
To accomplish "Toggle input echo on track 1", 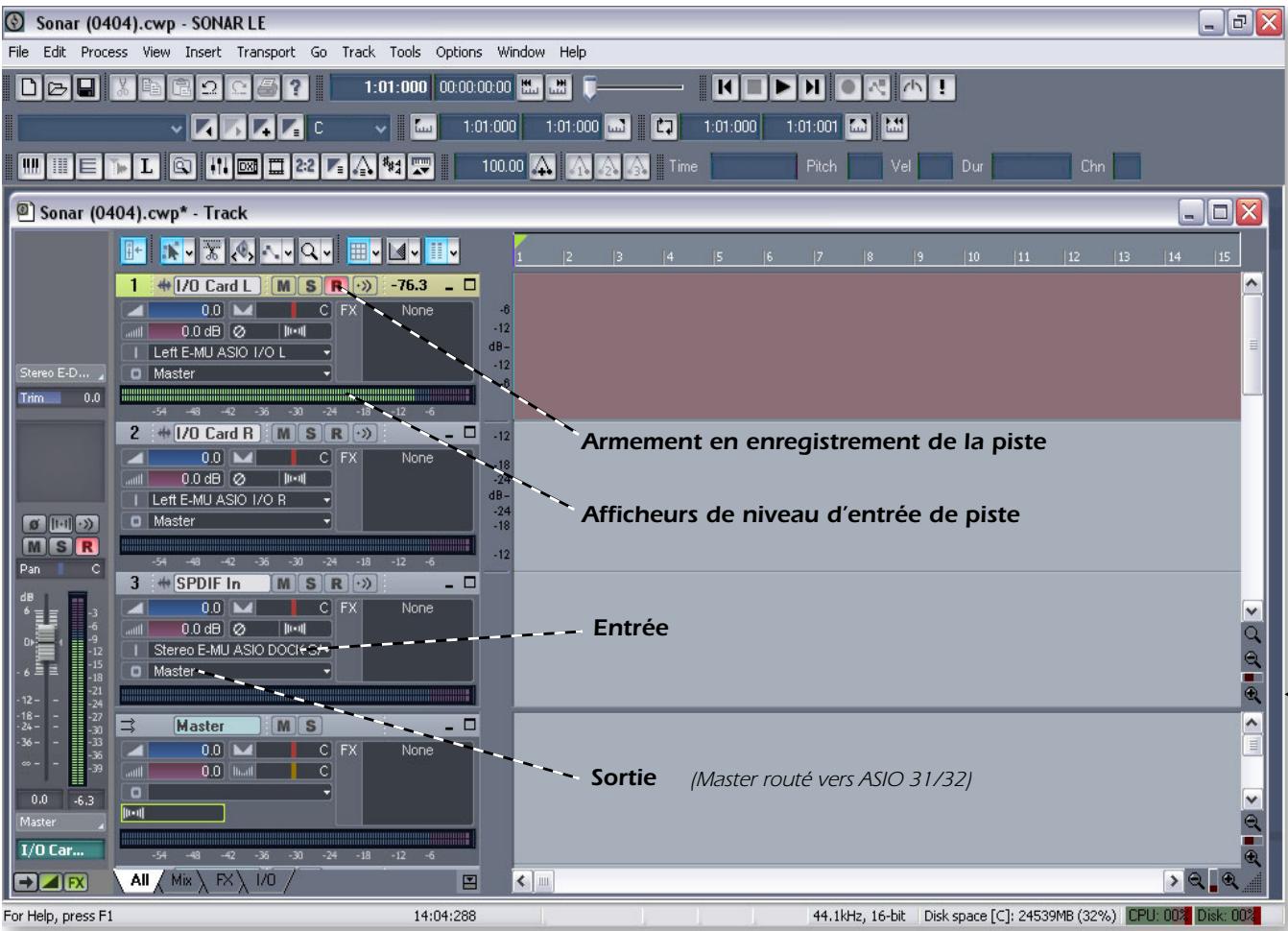I will 364,285.
